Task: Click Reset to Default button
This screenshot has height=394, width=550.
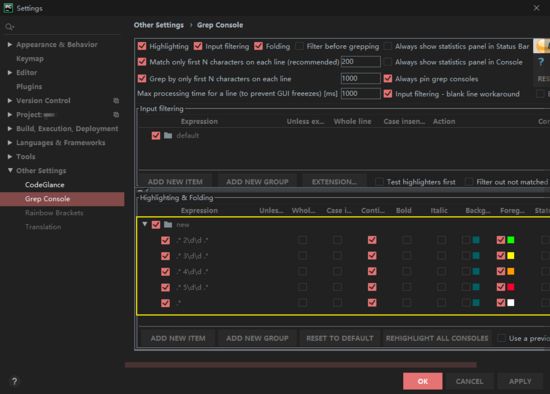Action: pyautogui.click(x=340, y=338)
